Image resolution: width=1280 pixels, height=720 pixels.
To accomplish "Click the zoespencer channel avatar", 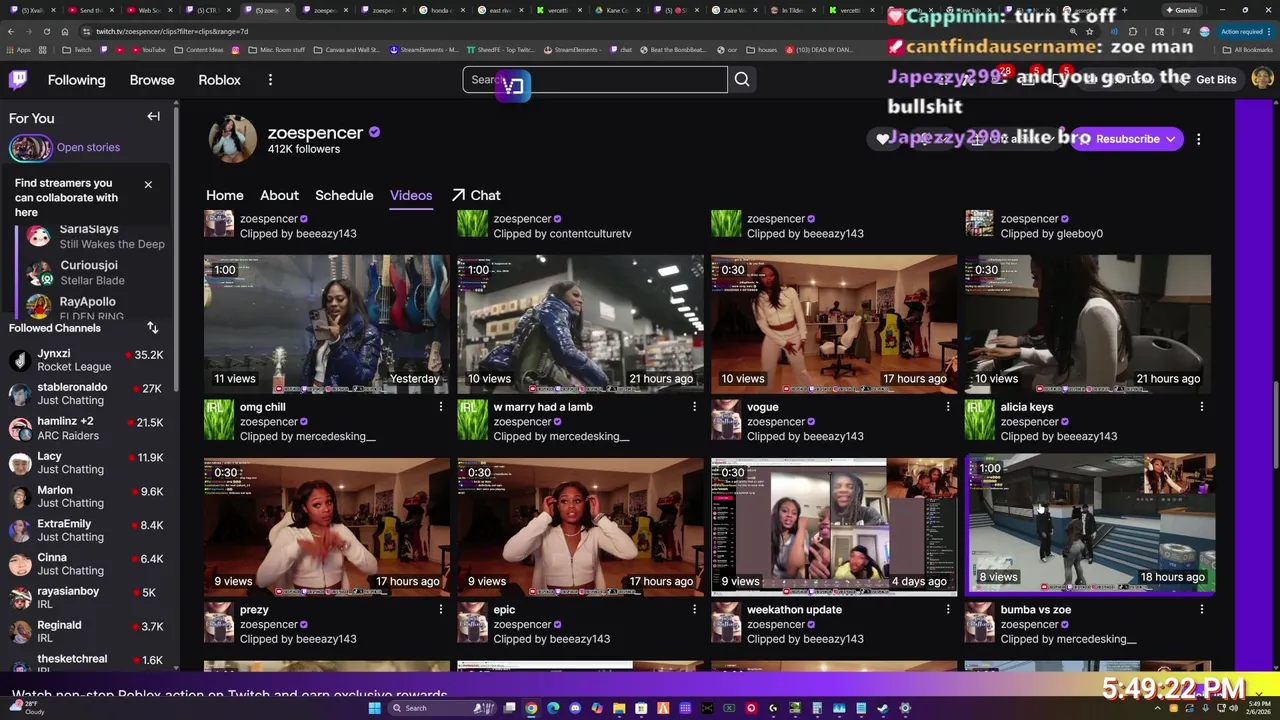I will 232,139.
